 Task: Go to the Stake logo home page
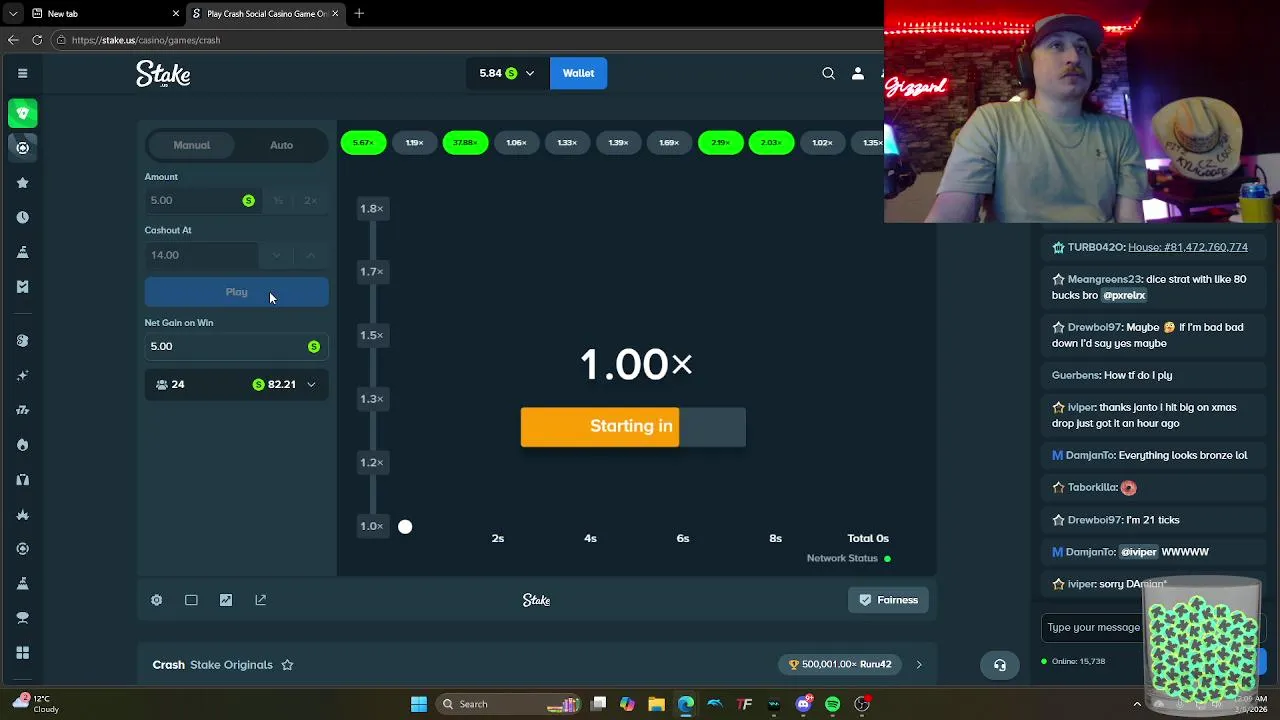tap(163, 74)
